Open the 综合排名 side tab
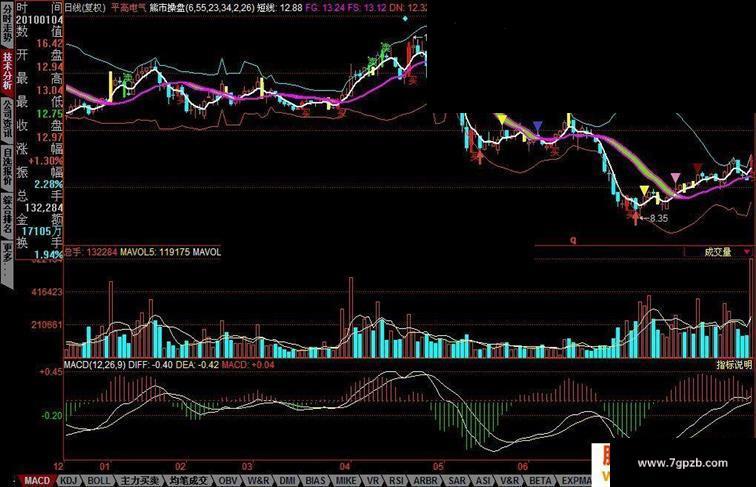Viewport: 756px width, 487px height. [x=7, y=215]
